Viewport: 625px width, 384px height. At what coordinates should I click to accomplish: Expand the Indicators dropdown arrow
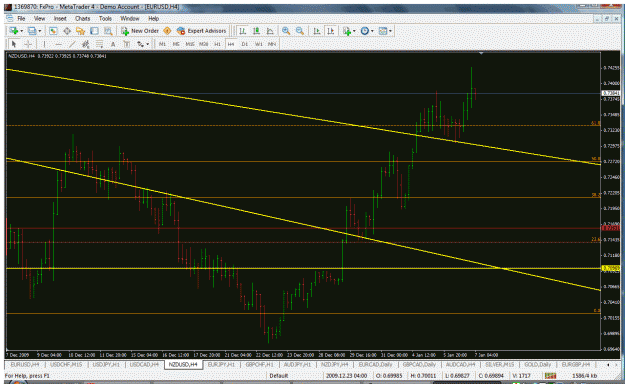tap(354, 31)
